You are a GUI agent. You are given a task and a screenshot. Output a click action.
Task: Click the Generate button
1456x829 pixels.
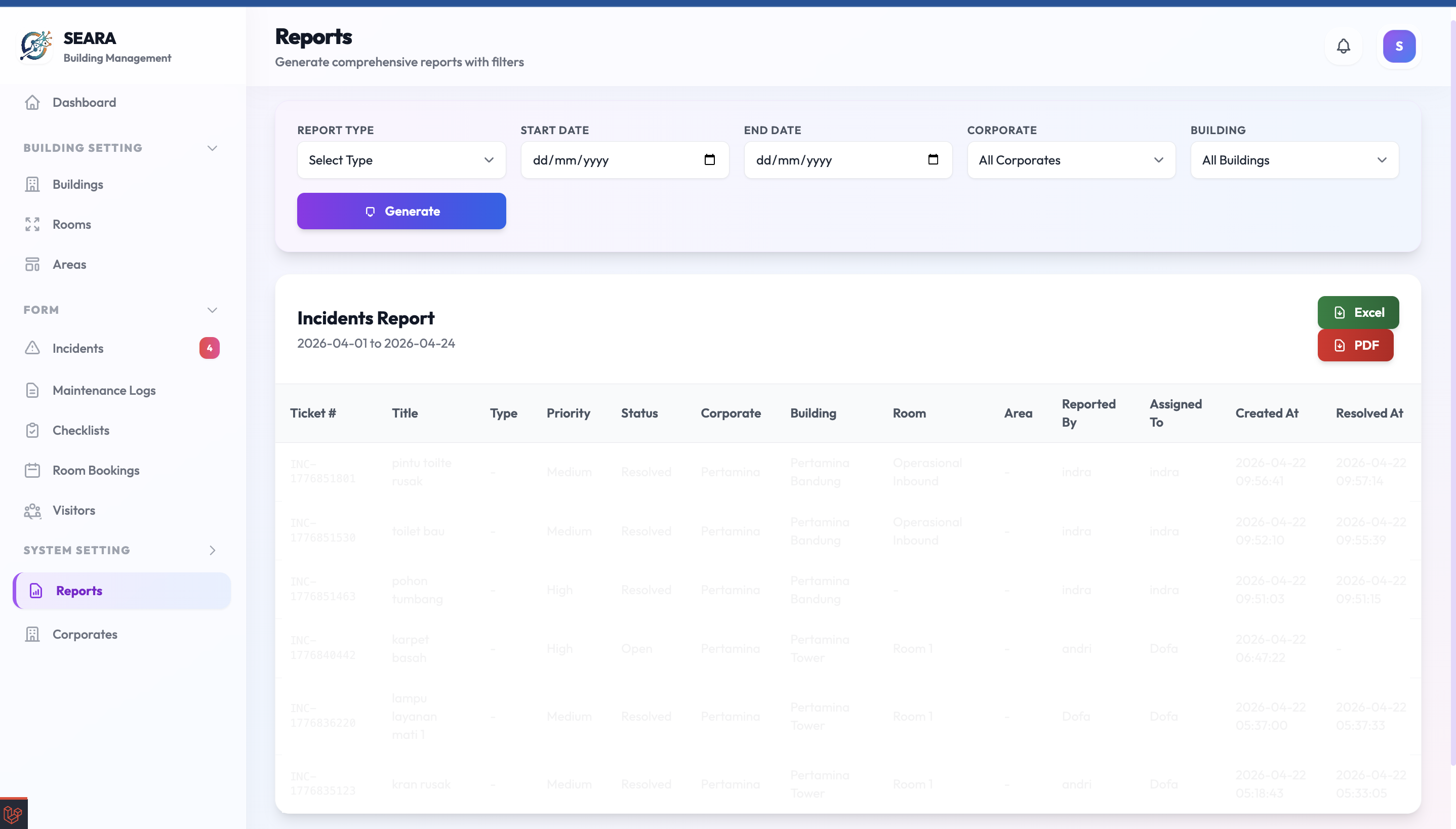pos(401,211)
